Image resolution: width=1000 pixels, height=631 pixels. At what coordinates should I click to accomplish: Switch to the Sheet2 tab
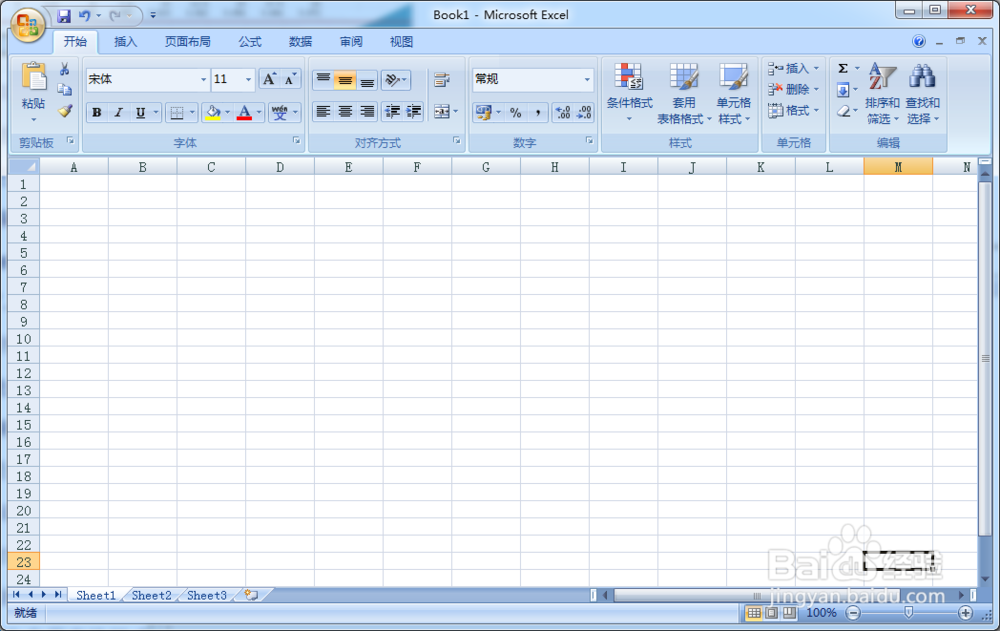coord(151,595)
